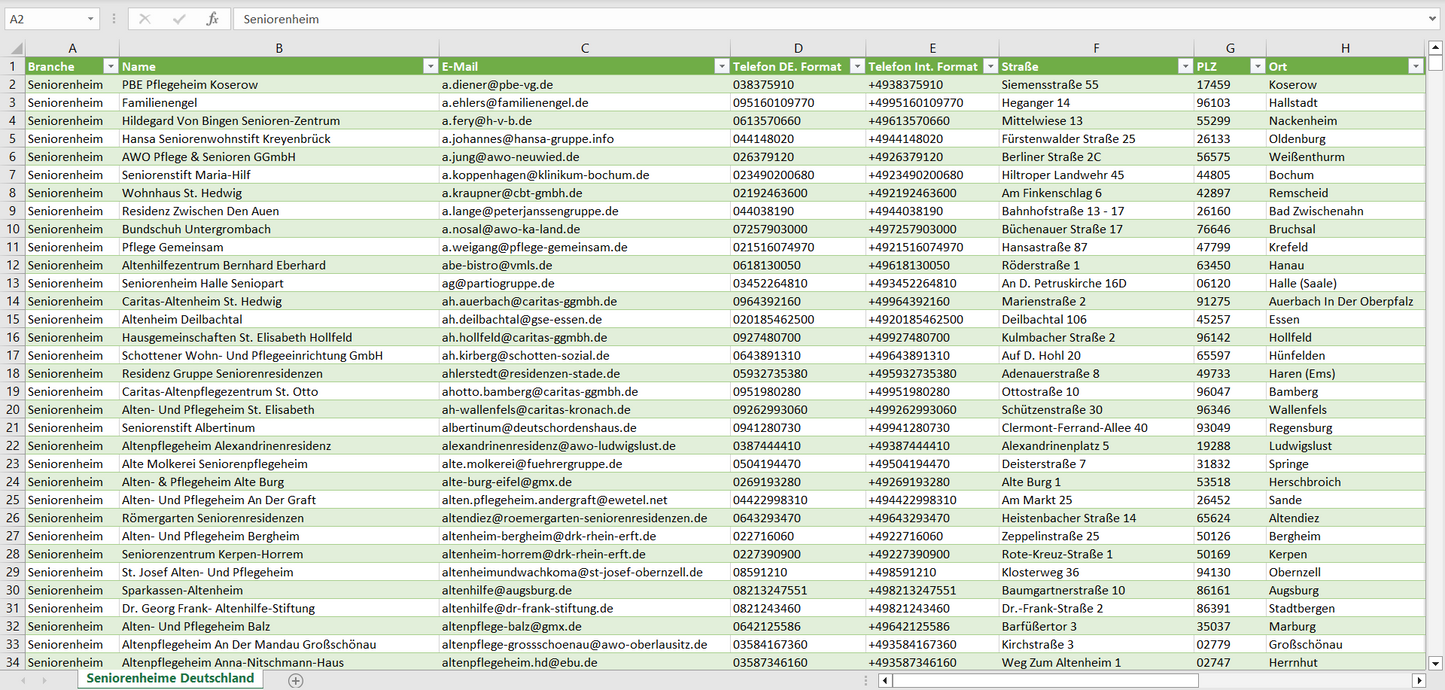
Task: Open the Name Box dropdown arrow
Action: [x=91, y=19]
